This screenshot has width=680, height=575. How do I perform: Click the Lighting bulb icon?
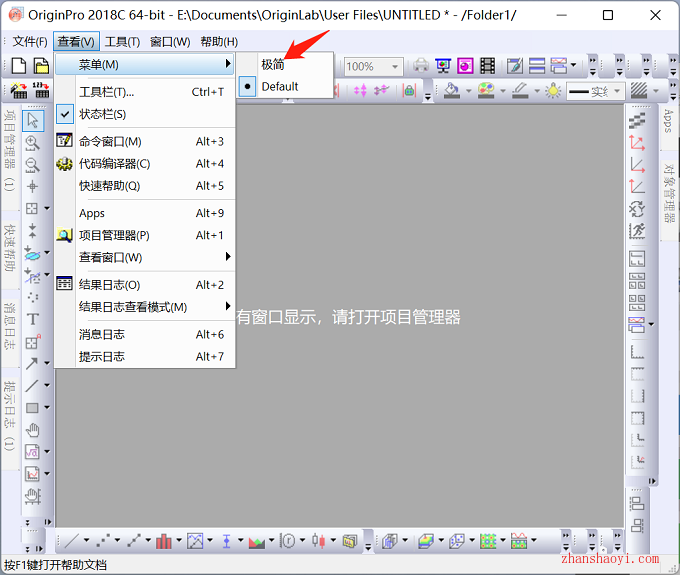pyautogui.click(x=553, y=91)
